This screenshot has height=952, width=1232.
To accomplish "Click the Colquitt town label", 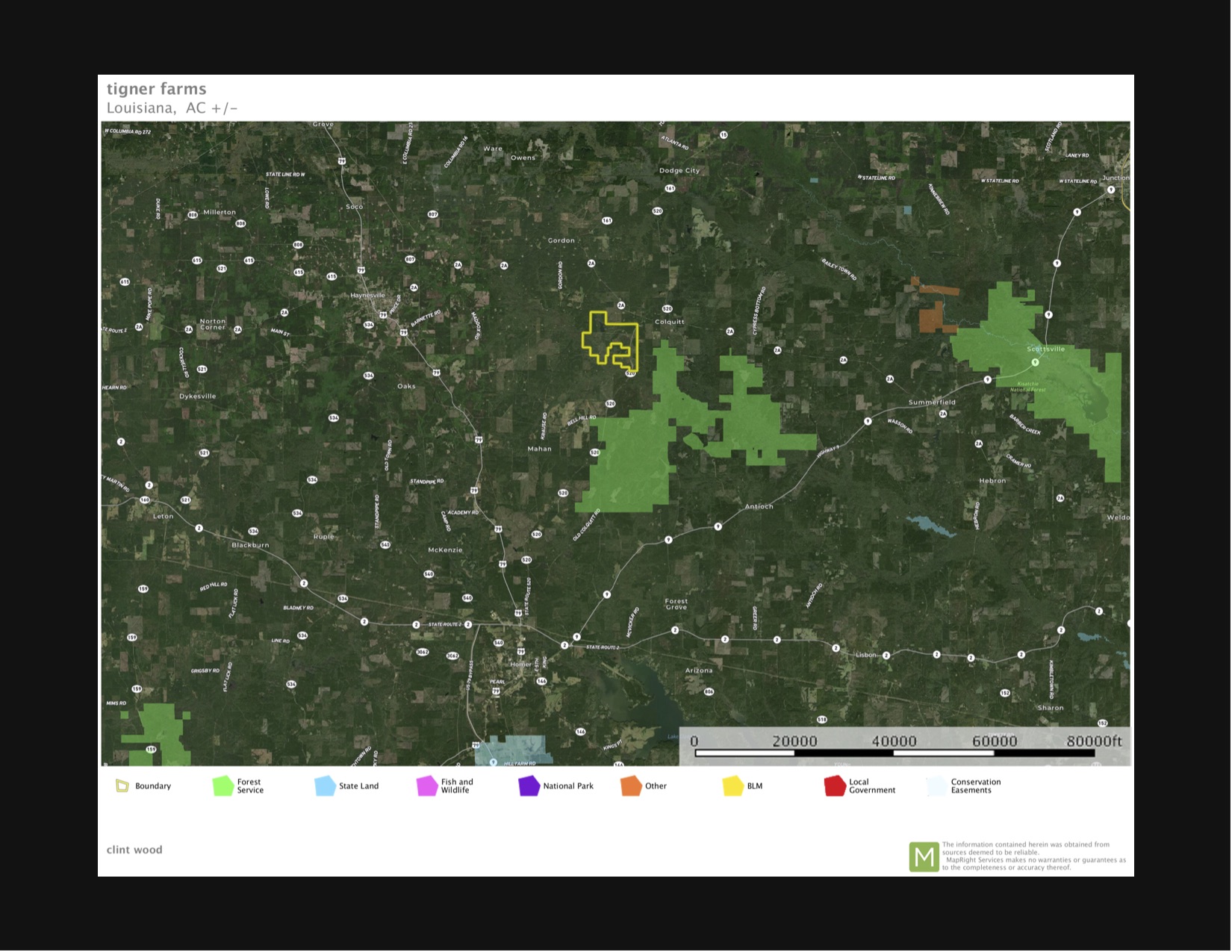I will pyautogui.click(x=669, y=323).
